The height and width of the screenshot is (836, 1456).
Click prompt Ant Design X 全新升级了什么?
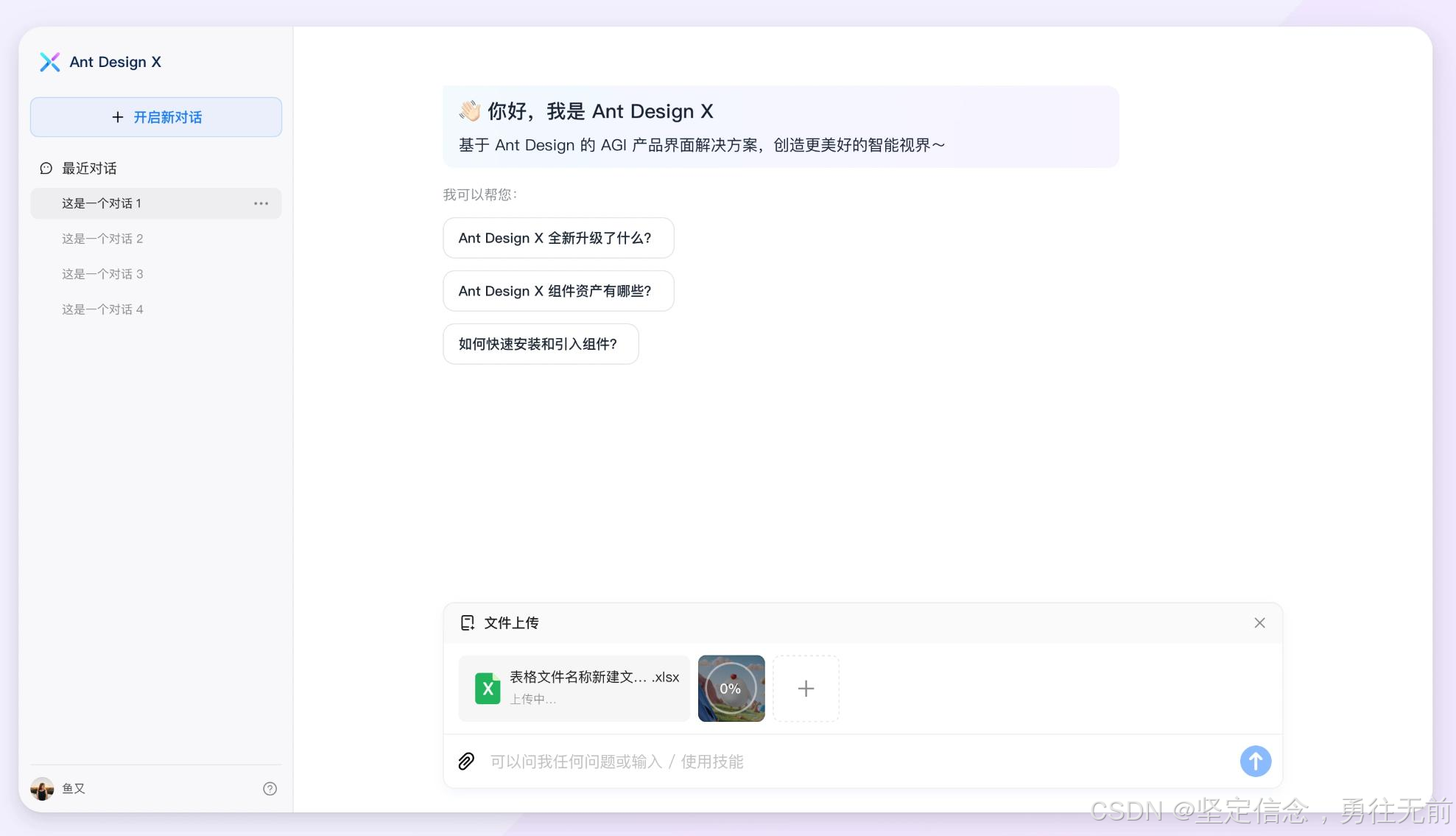click(x=558, y=238)
